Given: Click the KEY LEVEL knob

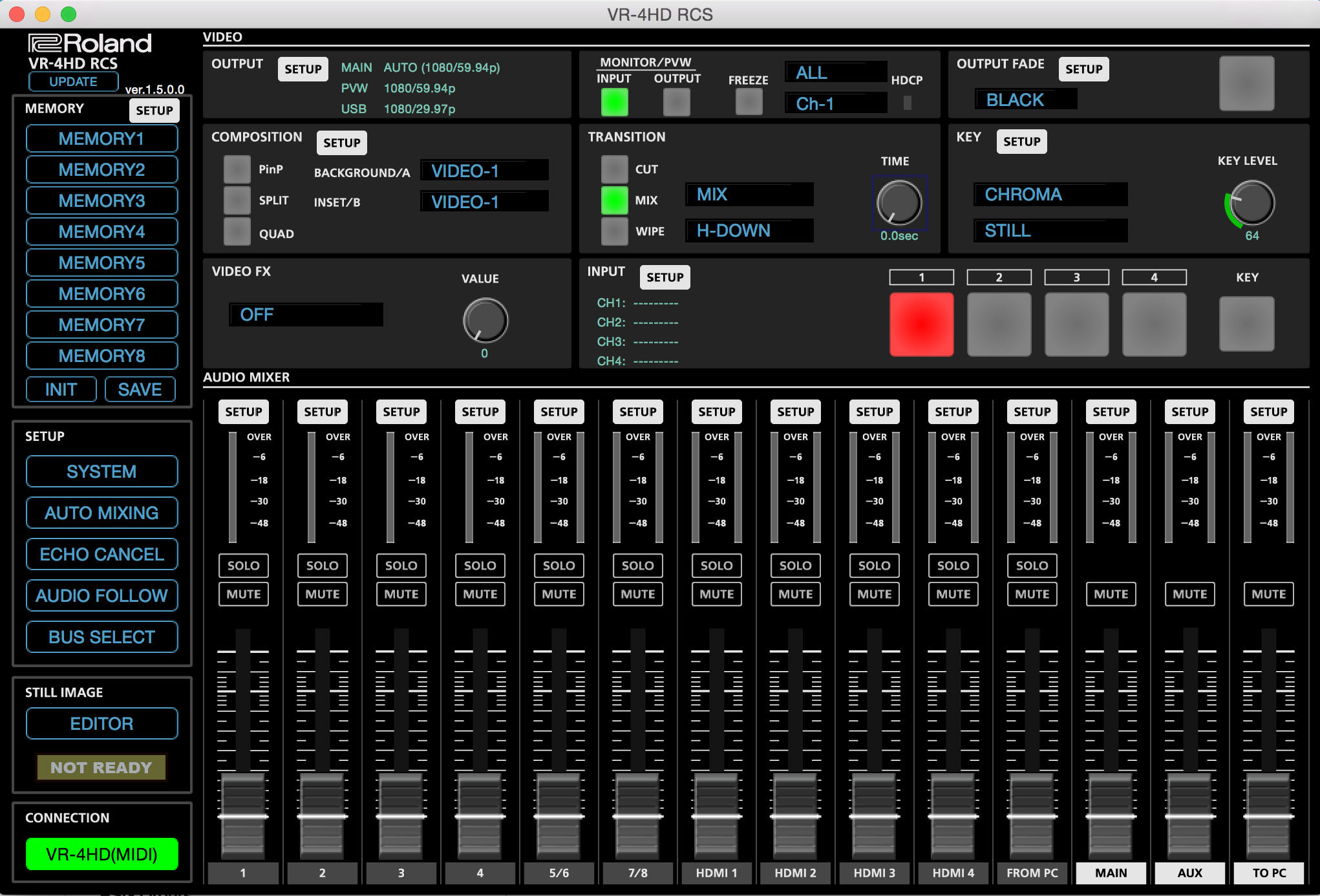Looking at the screenshot, I should (1251, 202).
